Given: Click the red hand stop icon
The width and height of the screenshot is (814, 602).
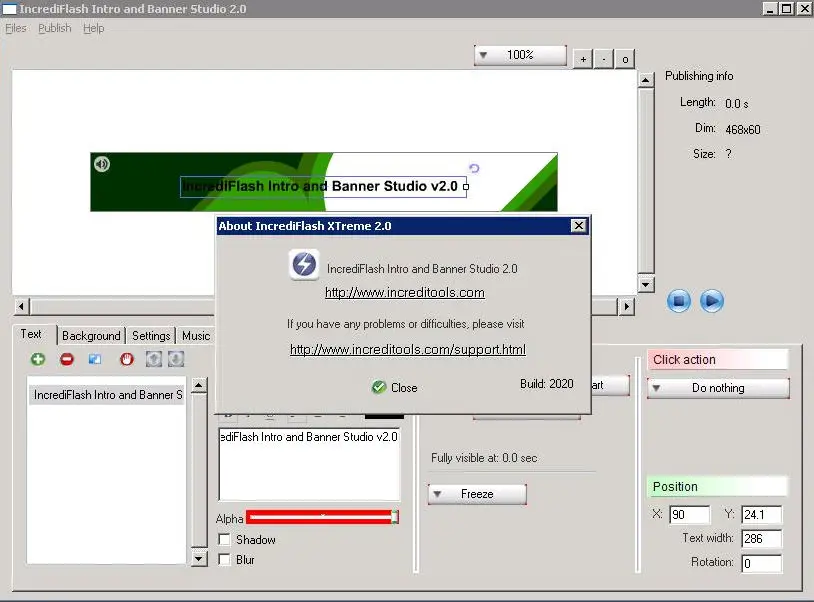Looking at the screenshot, I should click(x=127, y=359).
